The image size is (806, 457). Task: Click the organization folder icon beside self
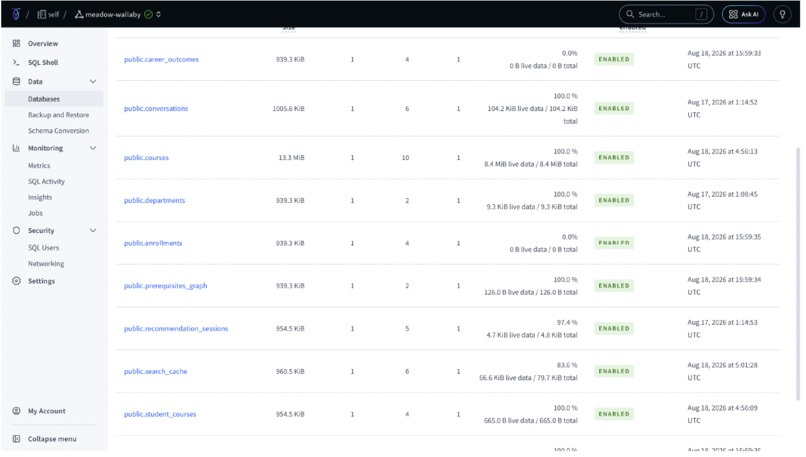pyautogui.click(x=42, y=14)
